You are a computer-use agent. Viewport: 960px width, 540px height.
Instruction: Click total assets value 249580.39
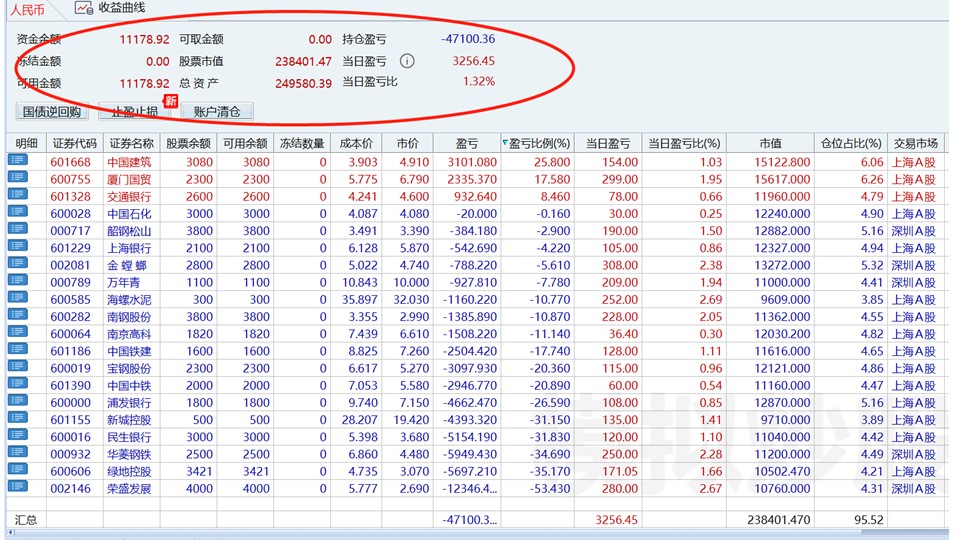[303, 83]
